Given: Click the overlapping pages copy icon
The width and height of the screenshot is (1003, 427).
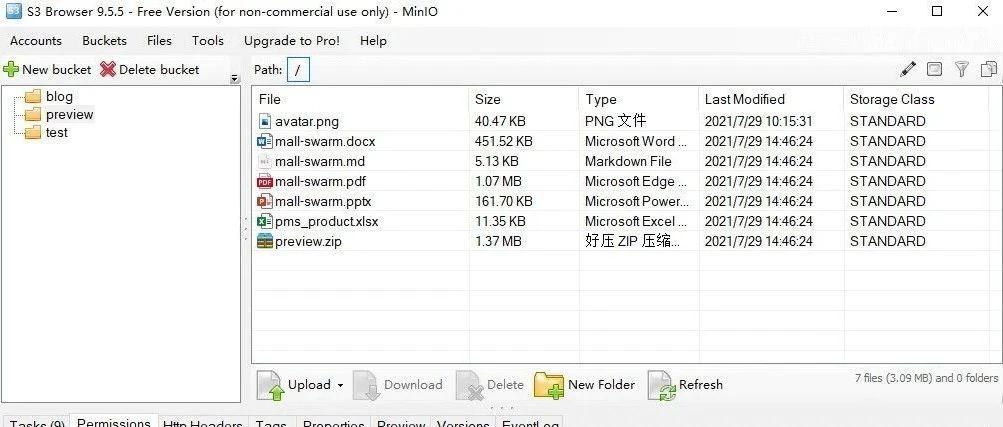Looking at the screenshot, I should tap(989, 69).
